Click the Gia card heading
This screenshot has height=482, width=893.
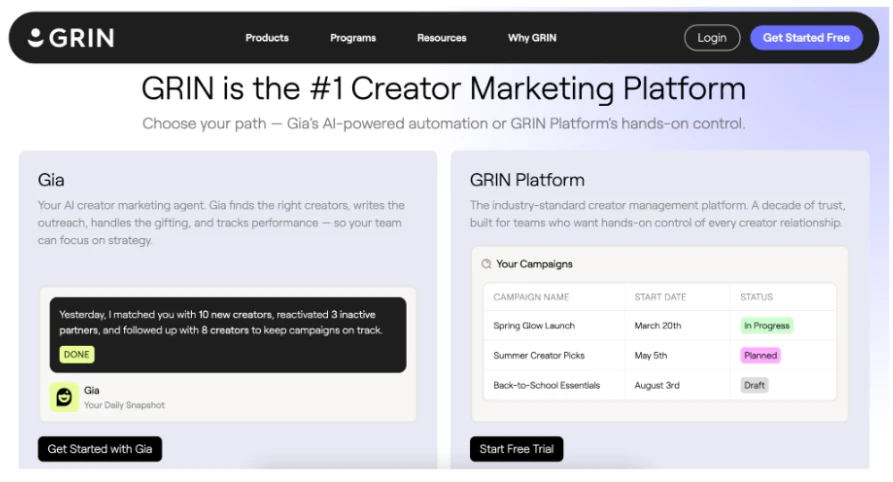pos(51,180)
